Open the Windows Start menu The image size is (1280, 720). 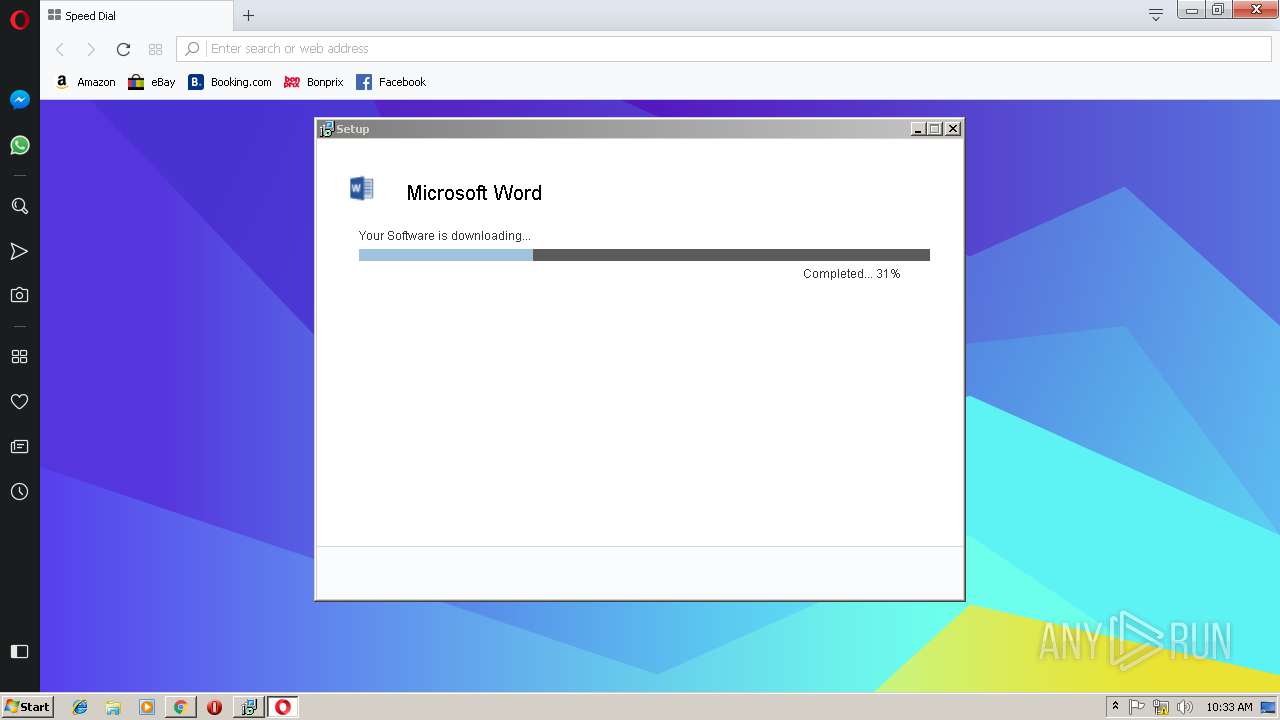[x=27, y=707]
